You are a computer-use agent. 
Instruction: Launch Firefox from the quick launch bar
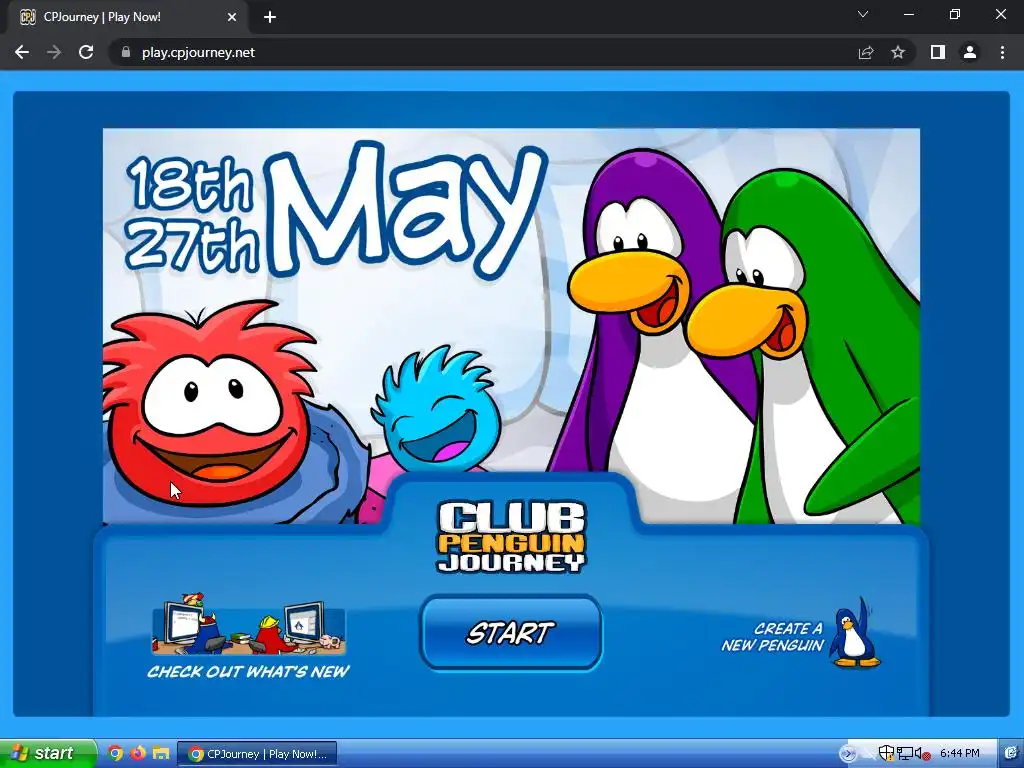138,754
